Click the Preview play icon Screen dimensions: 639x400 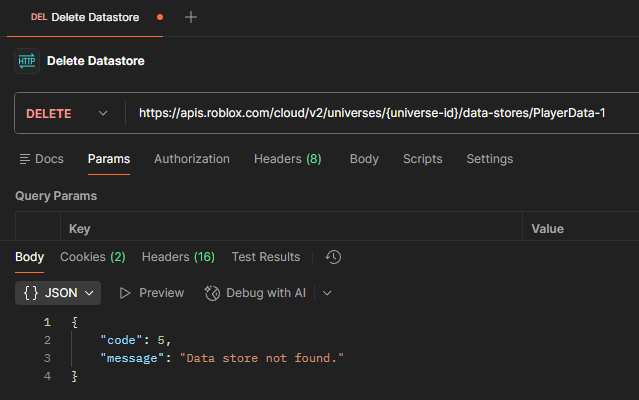pos(125,293)
